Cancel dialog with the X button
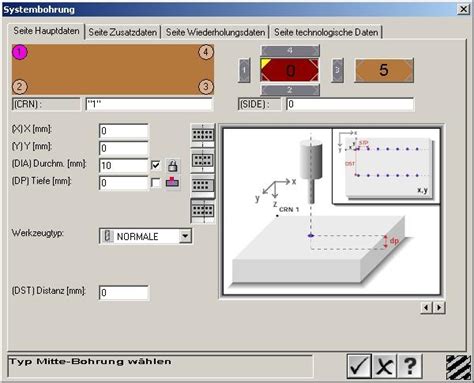The image size is (474, 383). coord(384,366)
